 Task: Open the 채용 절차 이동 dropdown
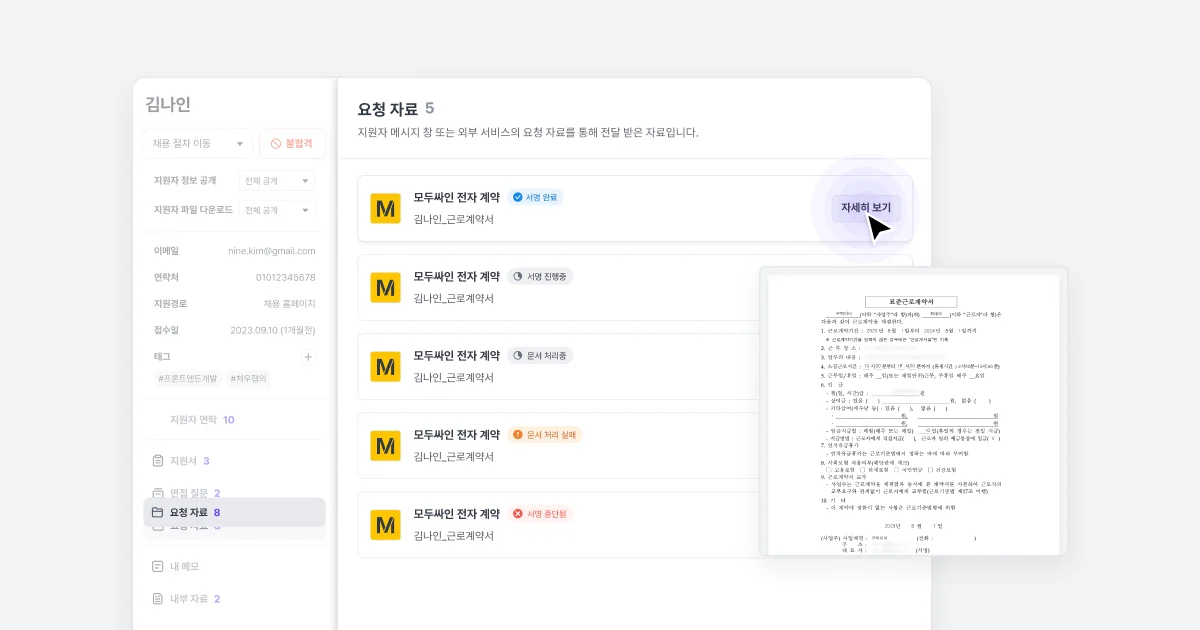tap(198, 144)
